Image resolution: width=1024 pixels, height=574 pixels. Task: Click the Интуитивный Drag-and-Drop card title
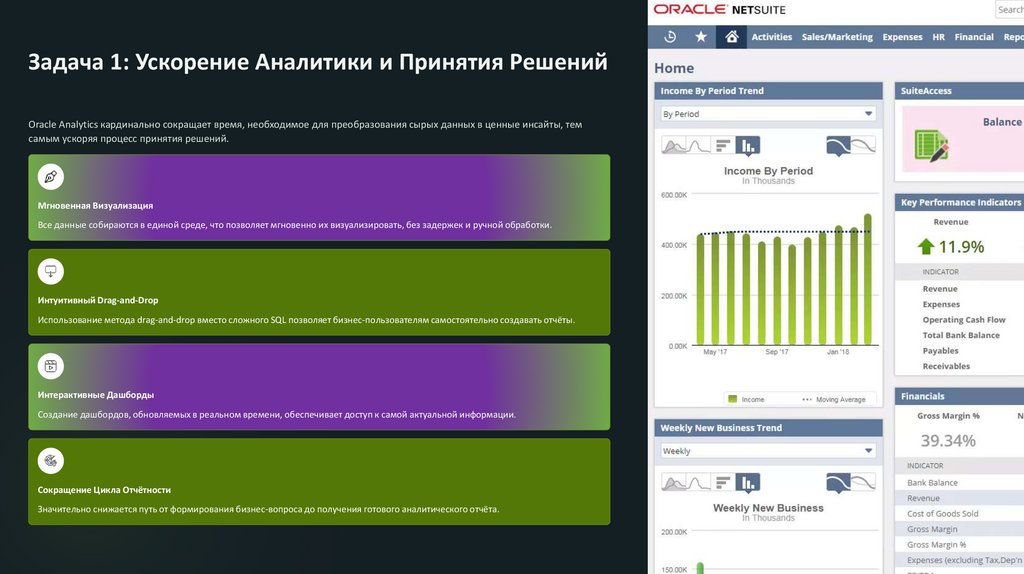(x=98, y=300)
